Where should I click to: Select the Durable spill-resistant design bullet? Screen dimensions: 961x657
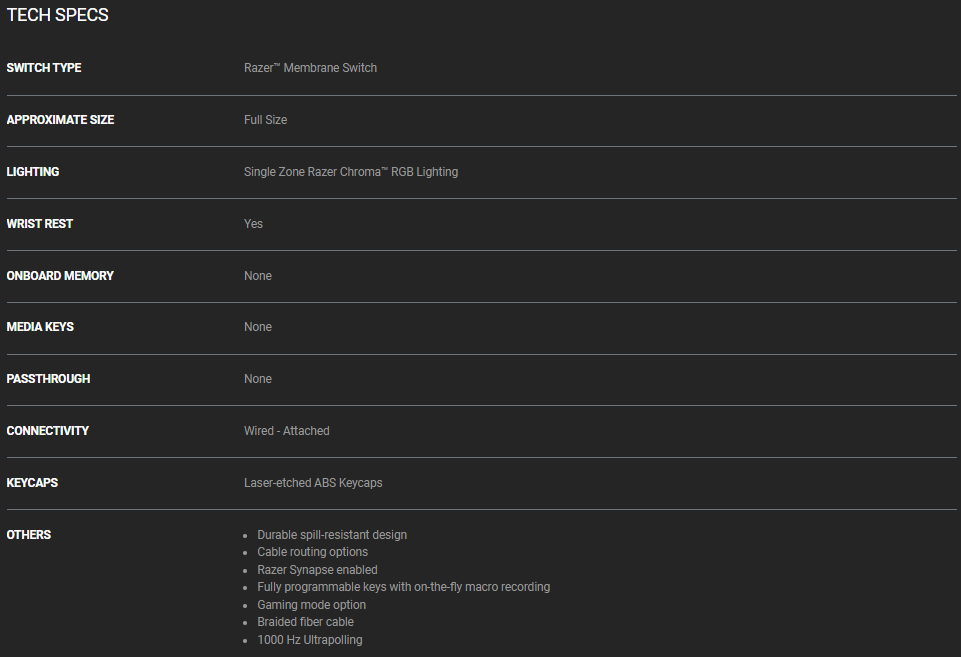[x=332, y=535]
